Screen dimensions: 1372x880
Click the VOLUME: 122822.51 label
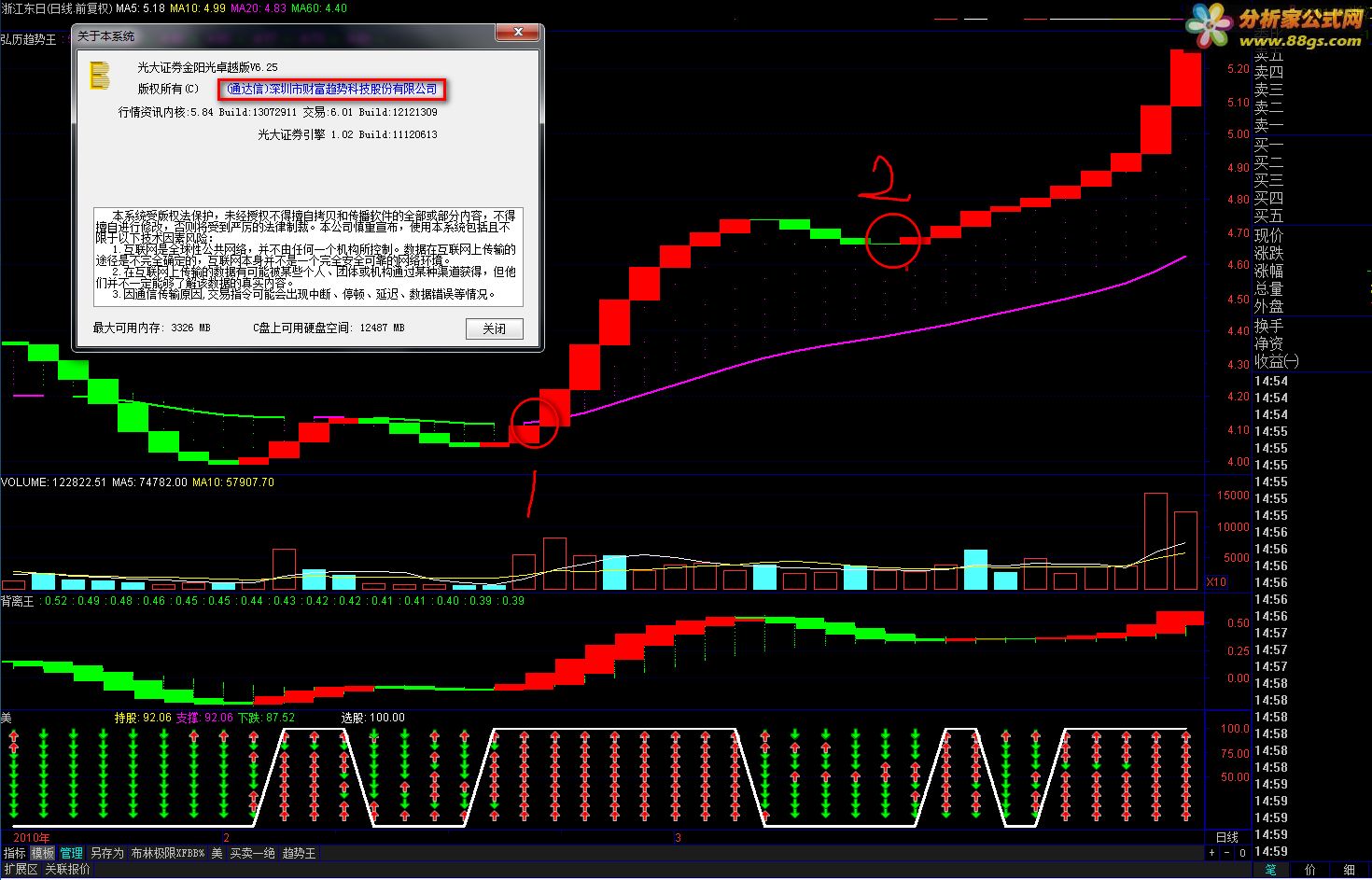(x=54, y=482)
